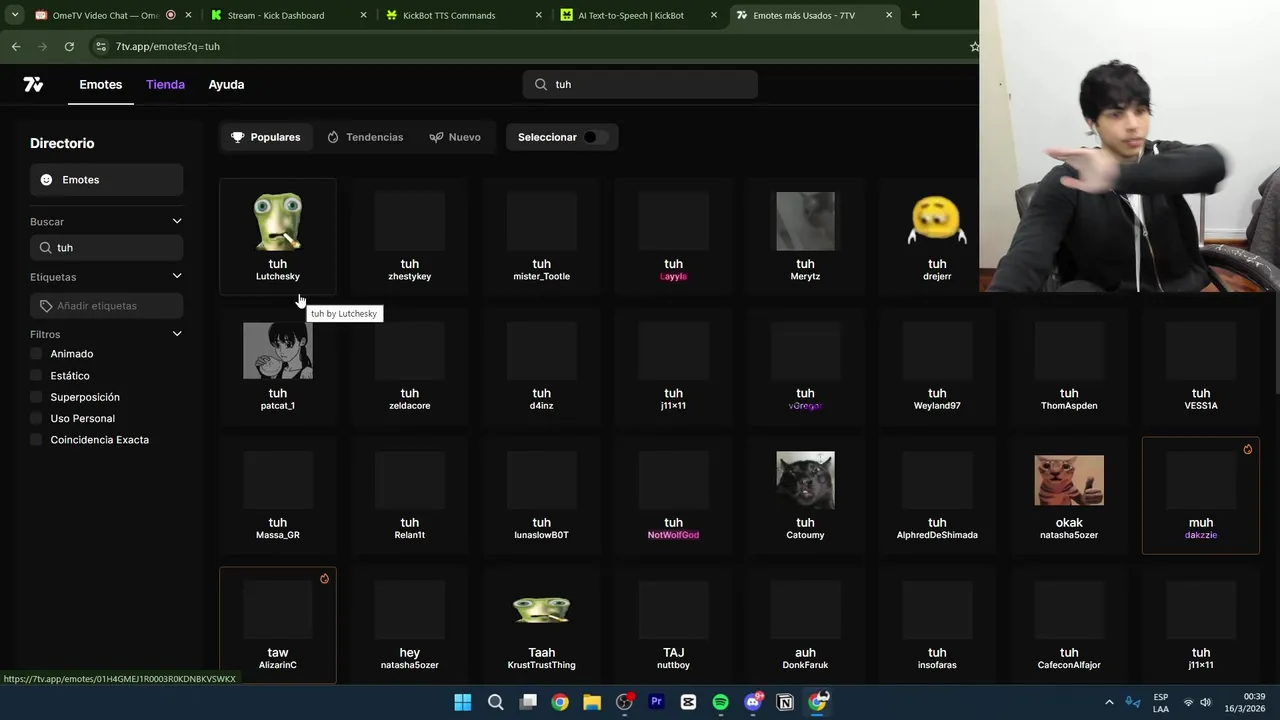The image size is (1280, 720).
Task: Switch to AI Text-to-Speech KickBot tab
Action: pos(630,15)
